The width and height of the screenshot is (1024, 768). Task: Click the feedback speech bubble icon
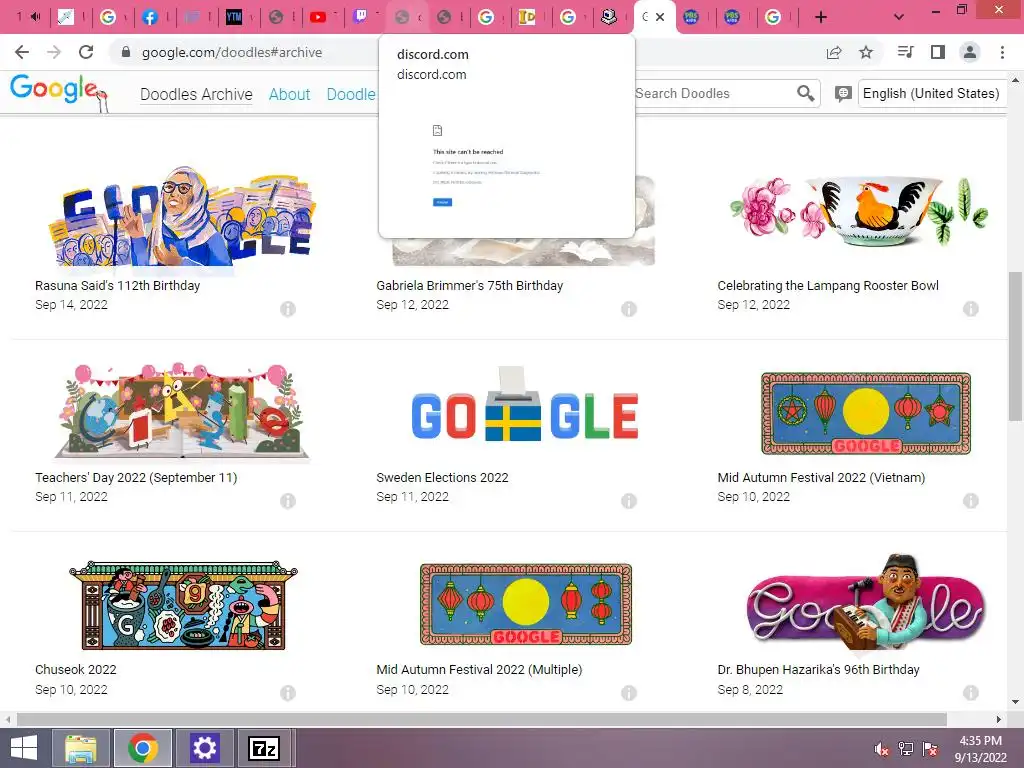843,94
